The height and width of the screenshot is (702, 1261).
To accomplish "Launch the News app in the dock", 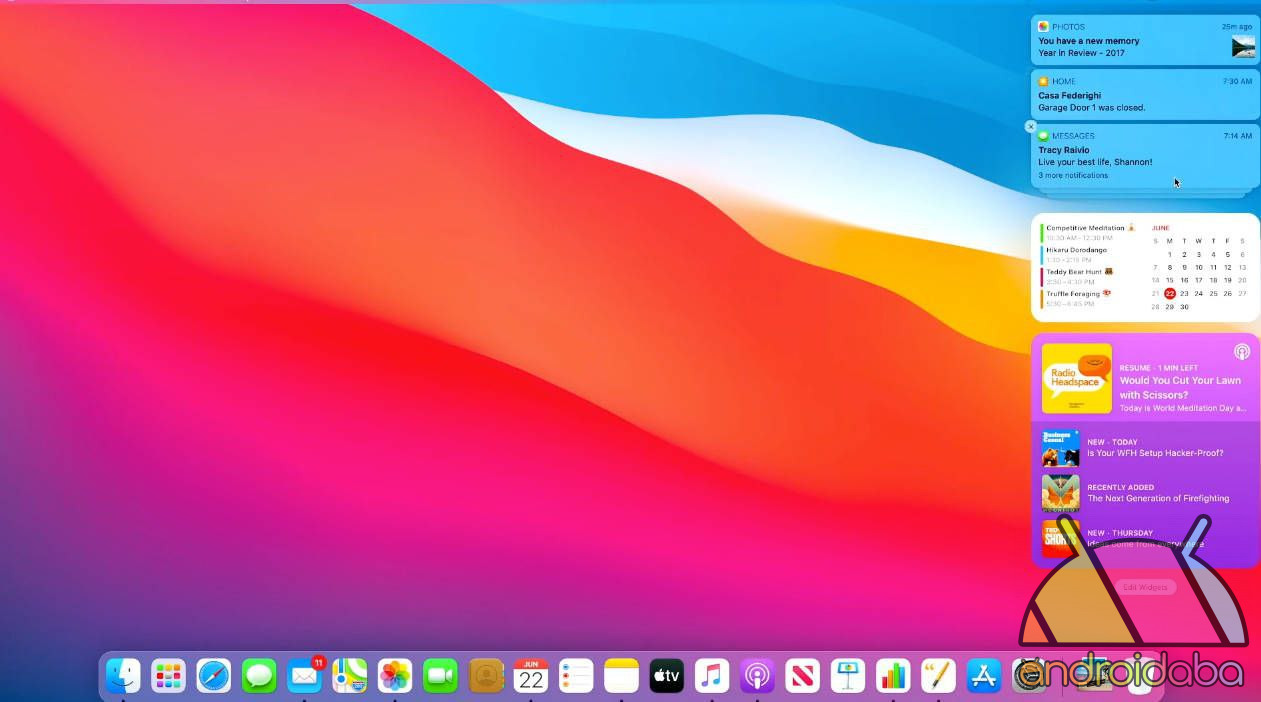I will [803, 676].
